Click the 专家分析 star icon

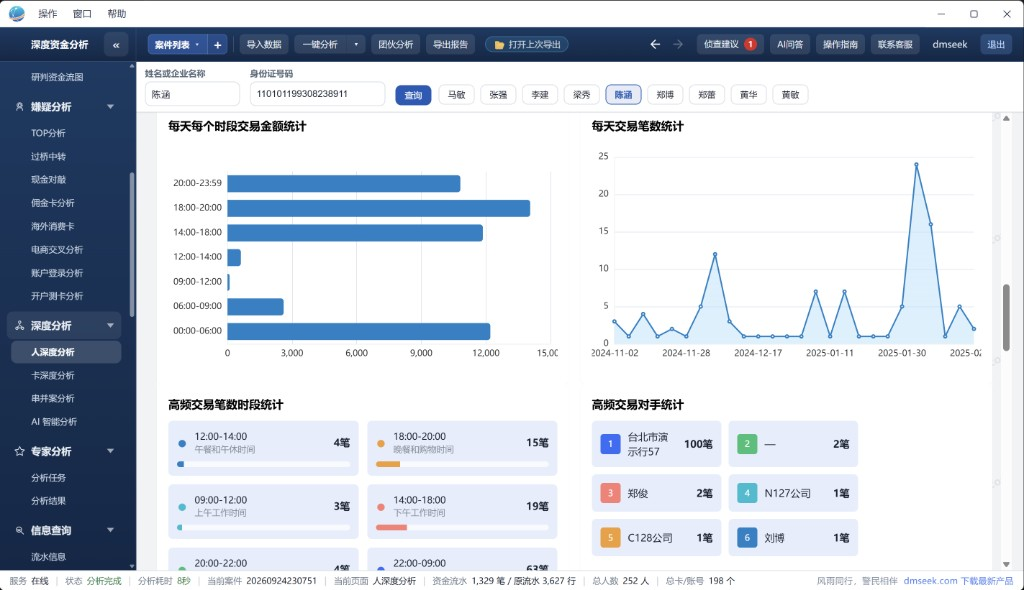coord(20,451)
